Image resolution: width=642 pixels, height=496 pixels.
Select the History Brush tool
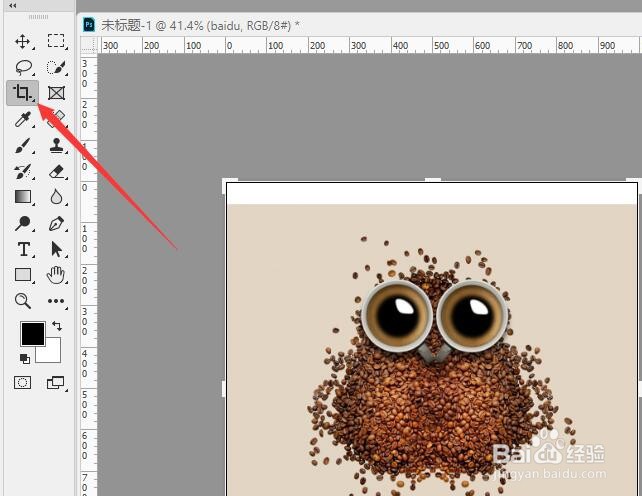[x=23, y=172]
